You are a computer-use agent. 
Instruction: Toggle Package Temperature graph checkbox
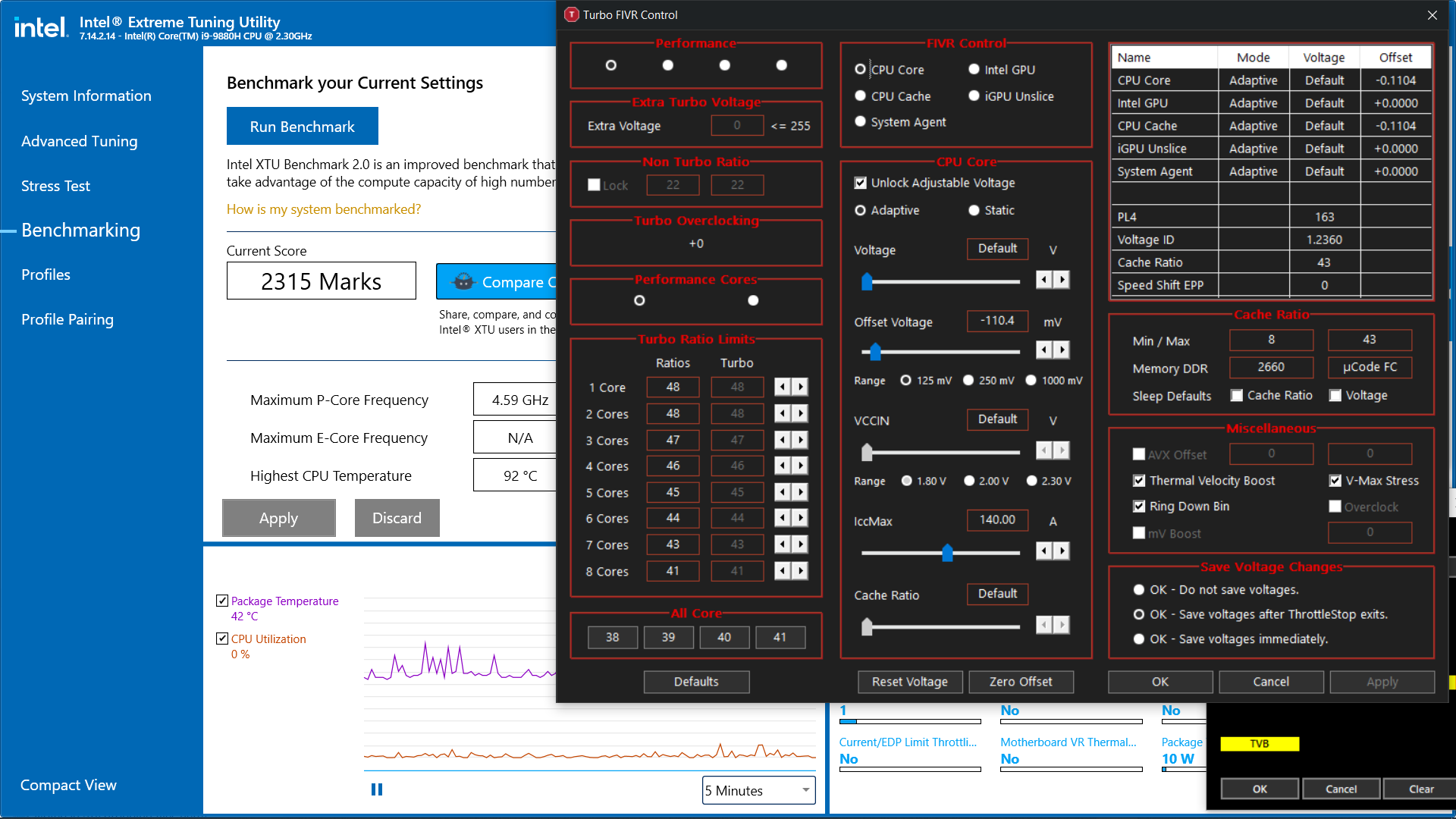[x=222, y=601]
